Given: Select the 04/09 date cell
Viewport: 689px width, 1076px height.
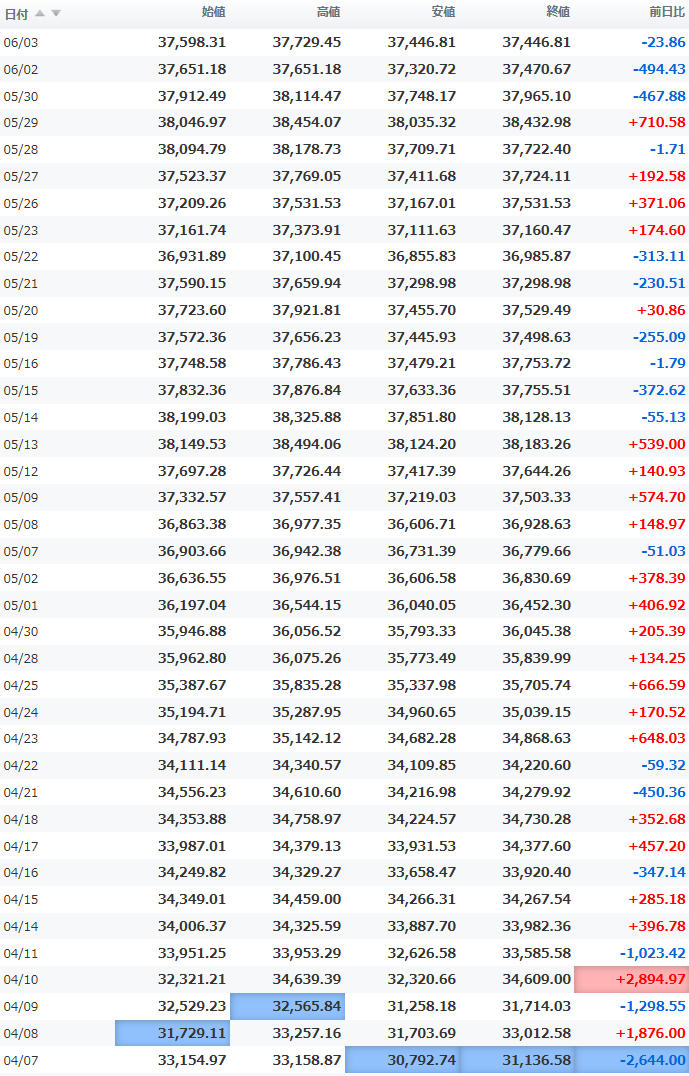Looking at the screenshot, I should 21,1007.
